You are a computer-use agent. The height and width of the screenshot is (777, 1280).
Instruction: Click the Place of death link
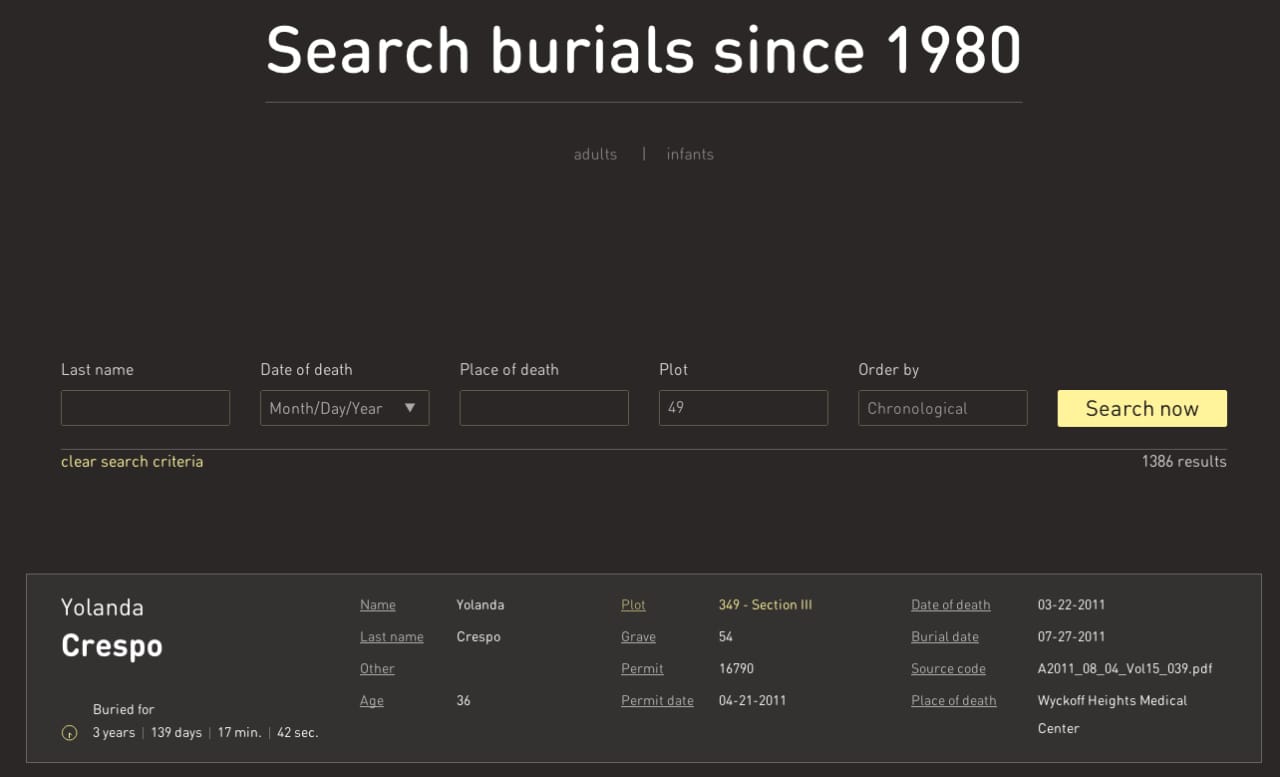click(953, 701)
